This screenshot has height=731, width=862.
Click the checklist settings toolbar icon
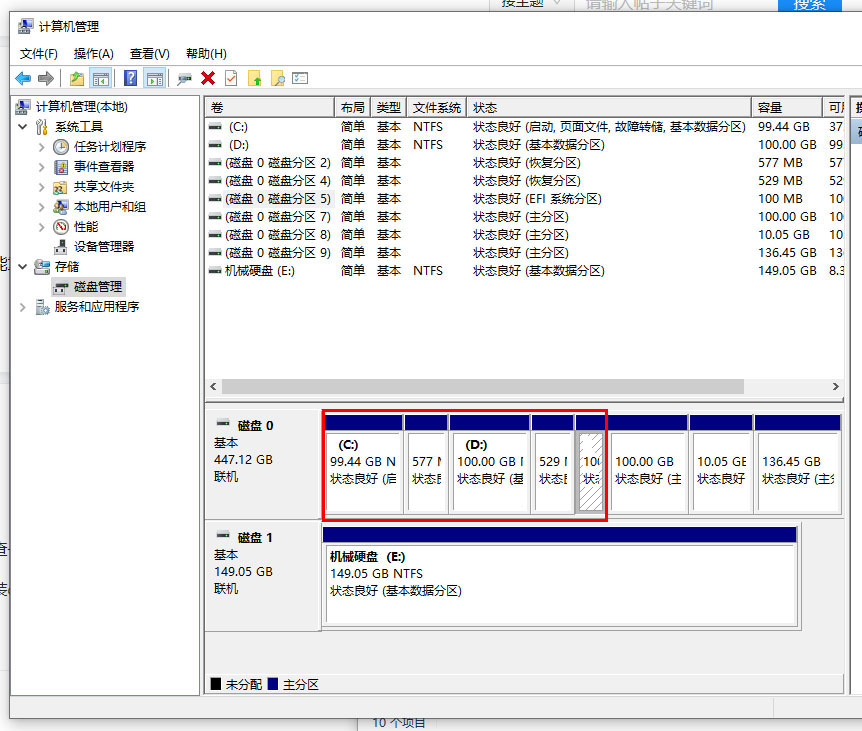point(300,79)
